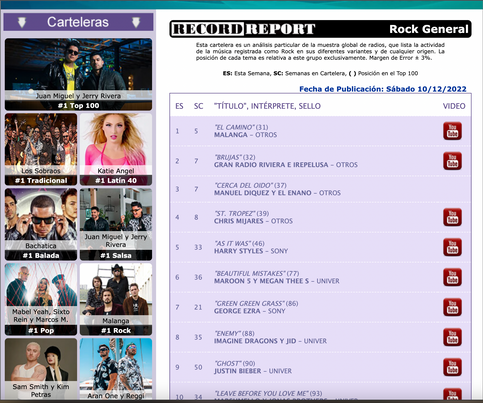Click title "AS IT WAS"
This screenshot has height=403, width=483.
tap(232, 244)
